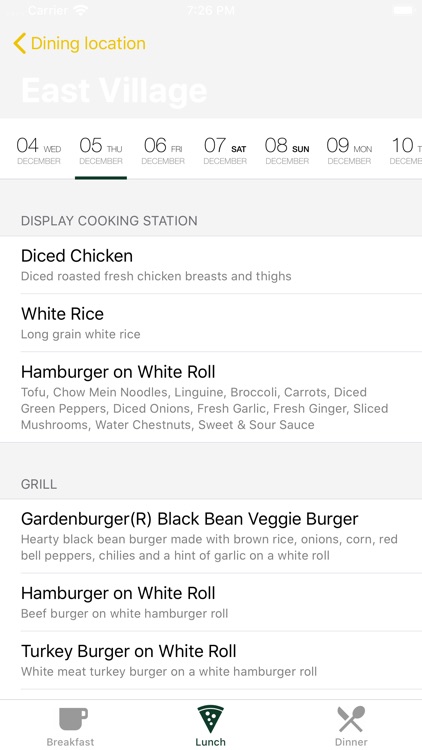This screenshot has height=750, width=422.
Task: Select 04 WED December date
Action: pyautogui.click(x=39, y=150)
